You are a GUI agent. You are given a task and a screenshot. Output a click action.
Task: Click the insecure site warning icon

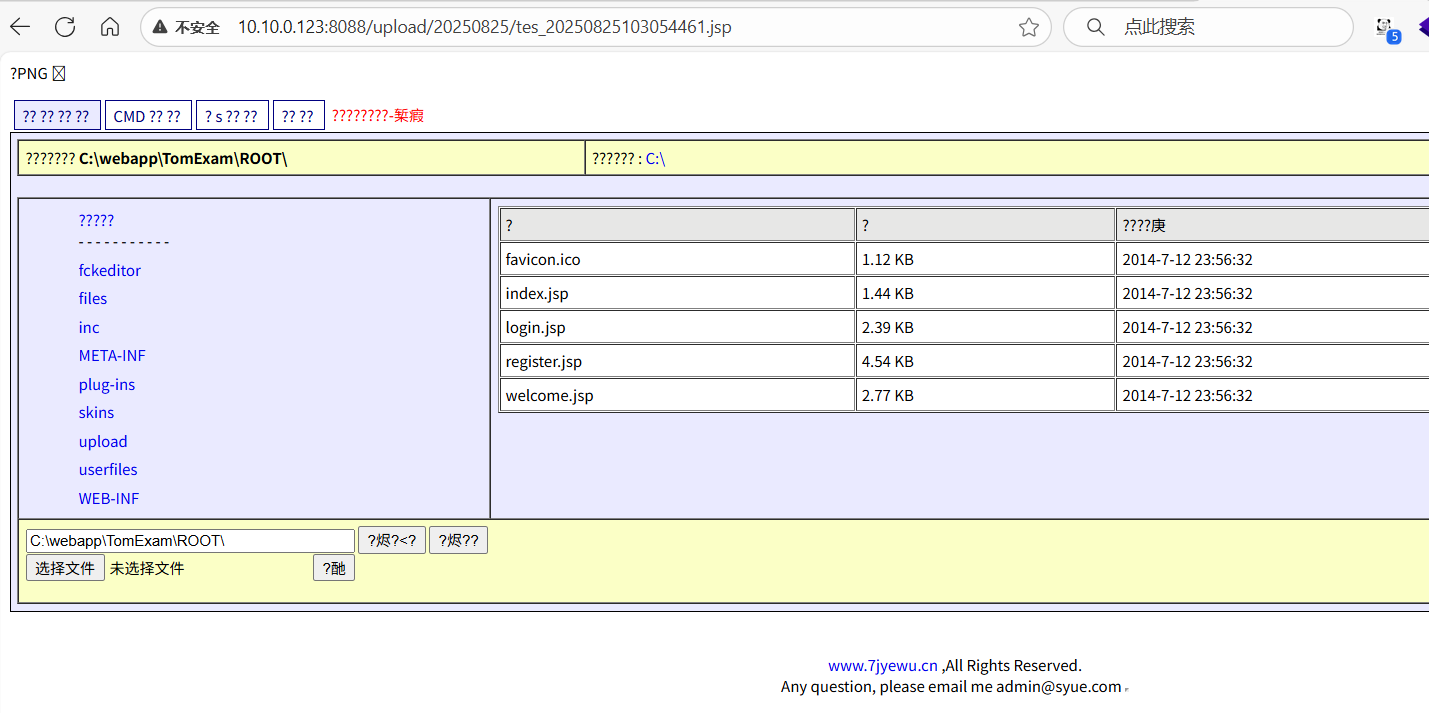click(x=160, y=27)
